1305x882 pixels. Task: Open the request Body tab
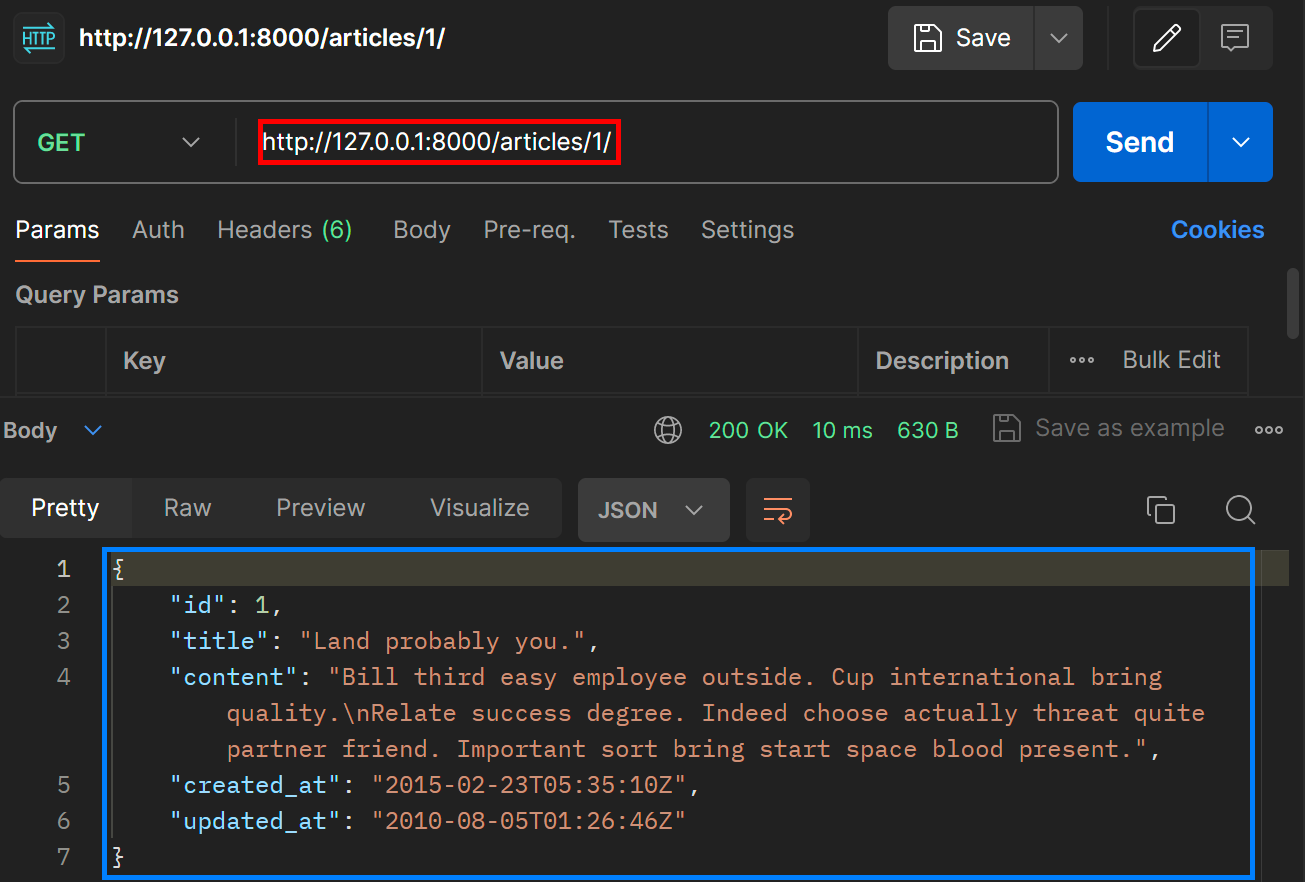click(x=422, y=230)
